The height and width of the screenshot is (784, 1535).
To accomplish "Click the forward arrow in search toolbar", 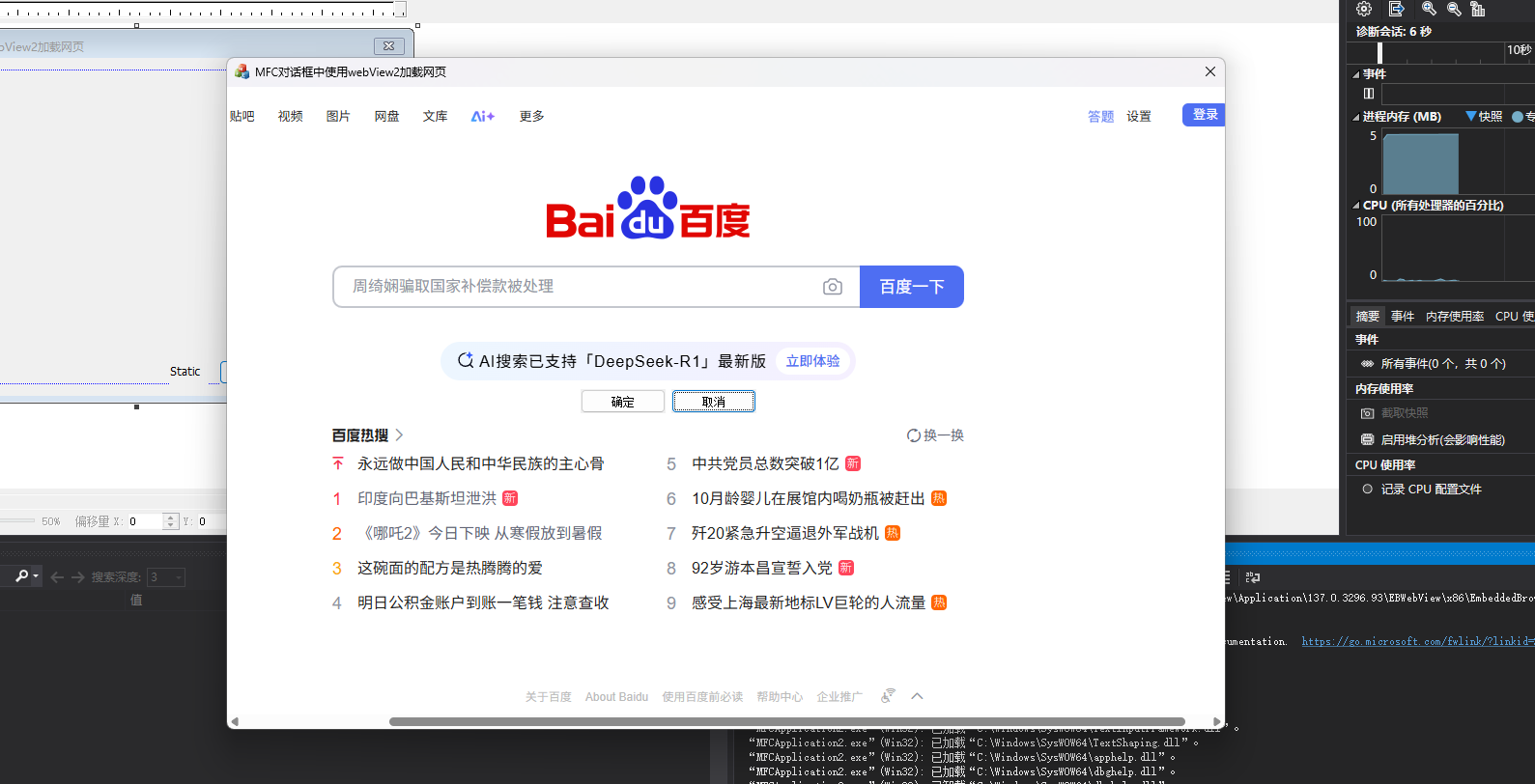I will 79,576.
